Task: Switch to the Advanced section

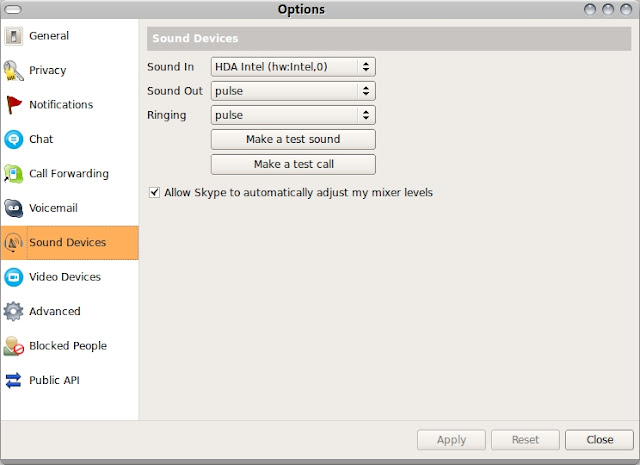Action: coord(70,311)
